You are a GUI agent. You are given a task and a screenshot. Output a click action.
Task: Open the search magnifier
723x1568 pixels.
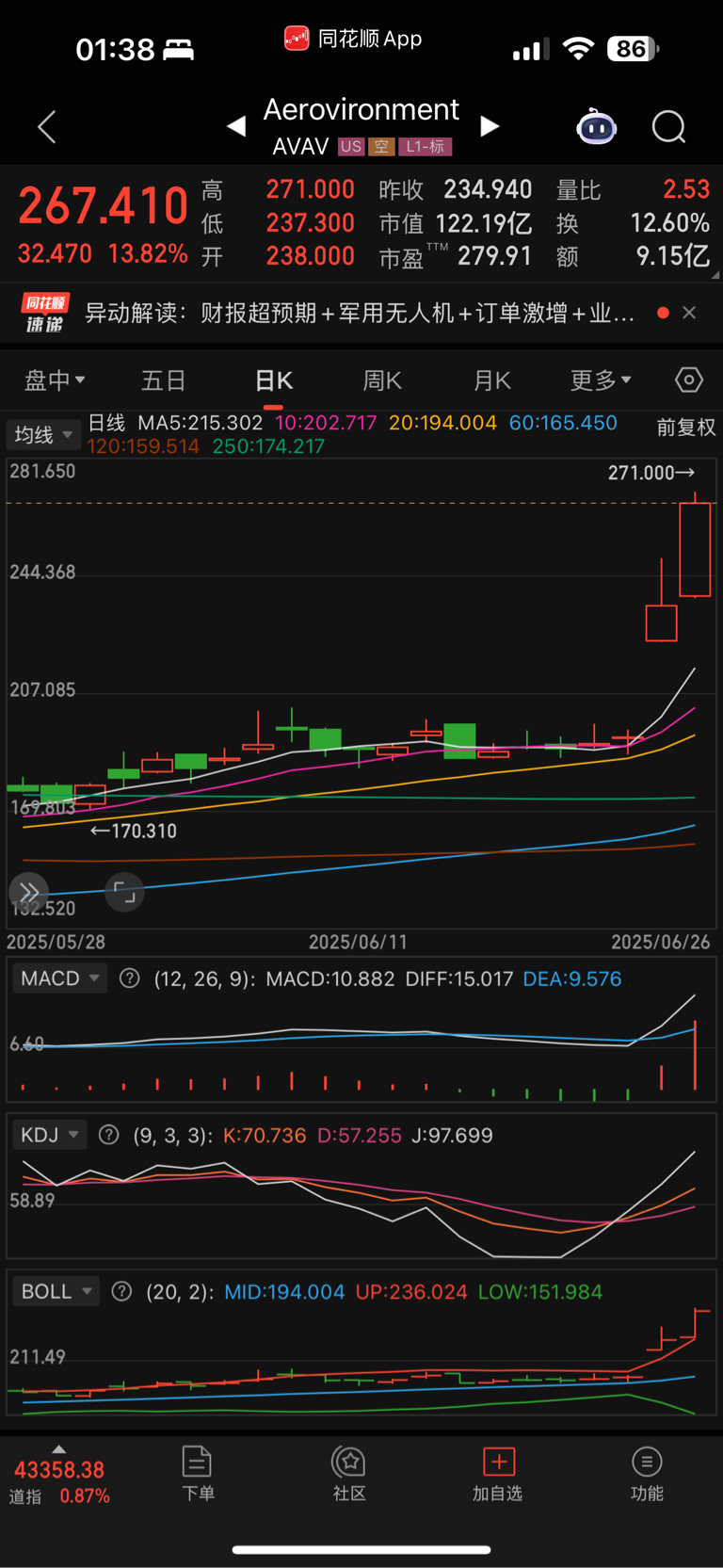(x=669, y=126)
